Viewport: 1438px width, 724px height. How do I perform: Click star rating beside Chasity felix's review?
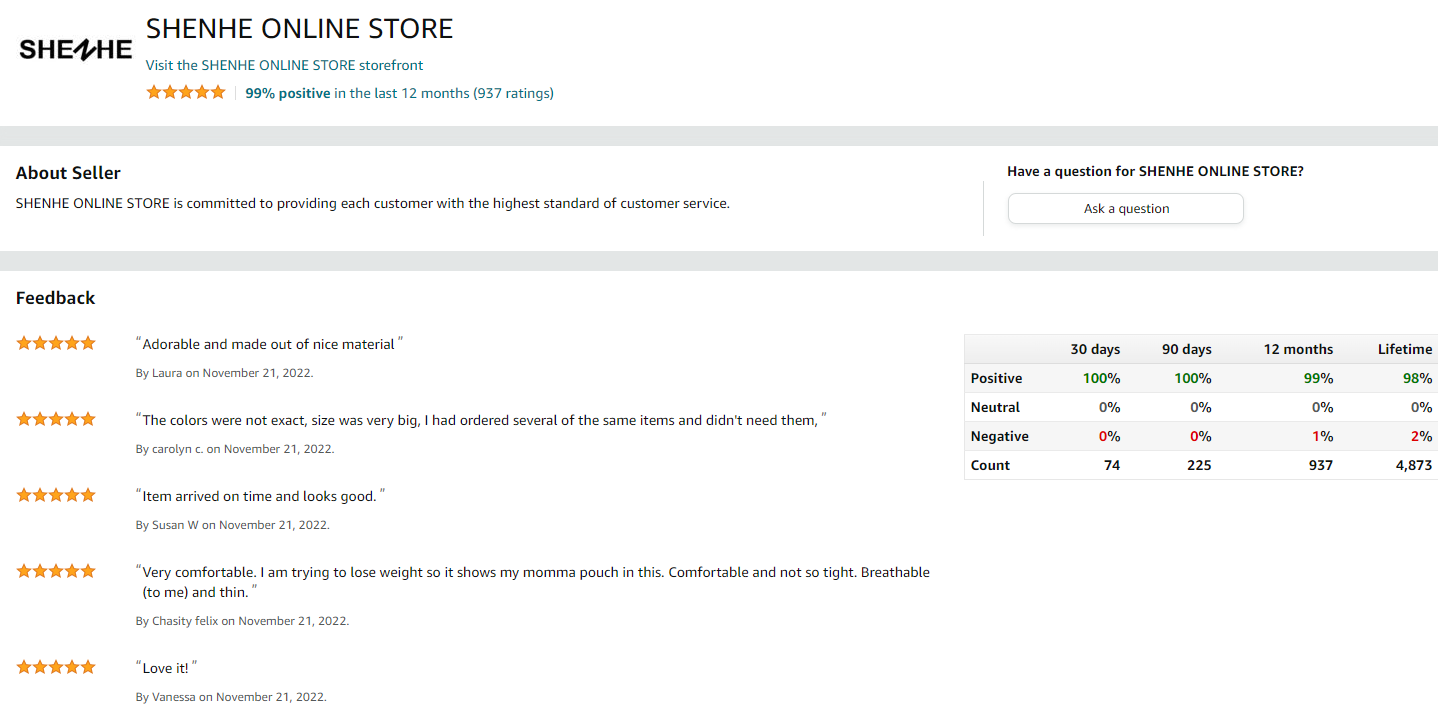pyautogui.click(x=56, y=571)
